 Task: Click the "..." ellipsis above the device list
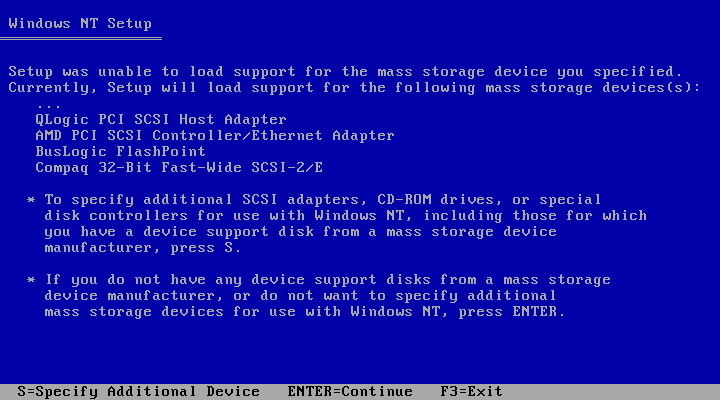point(48,104)
